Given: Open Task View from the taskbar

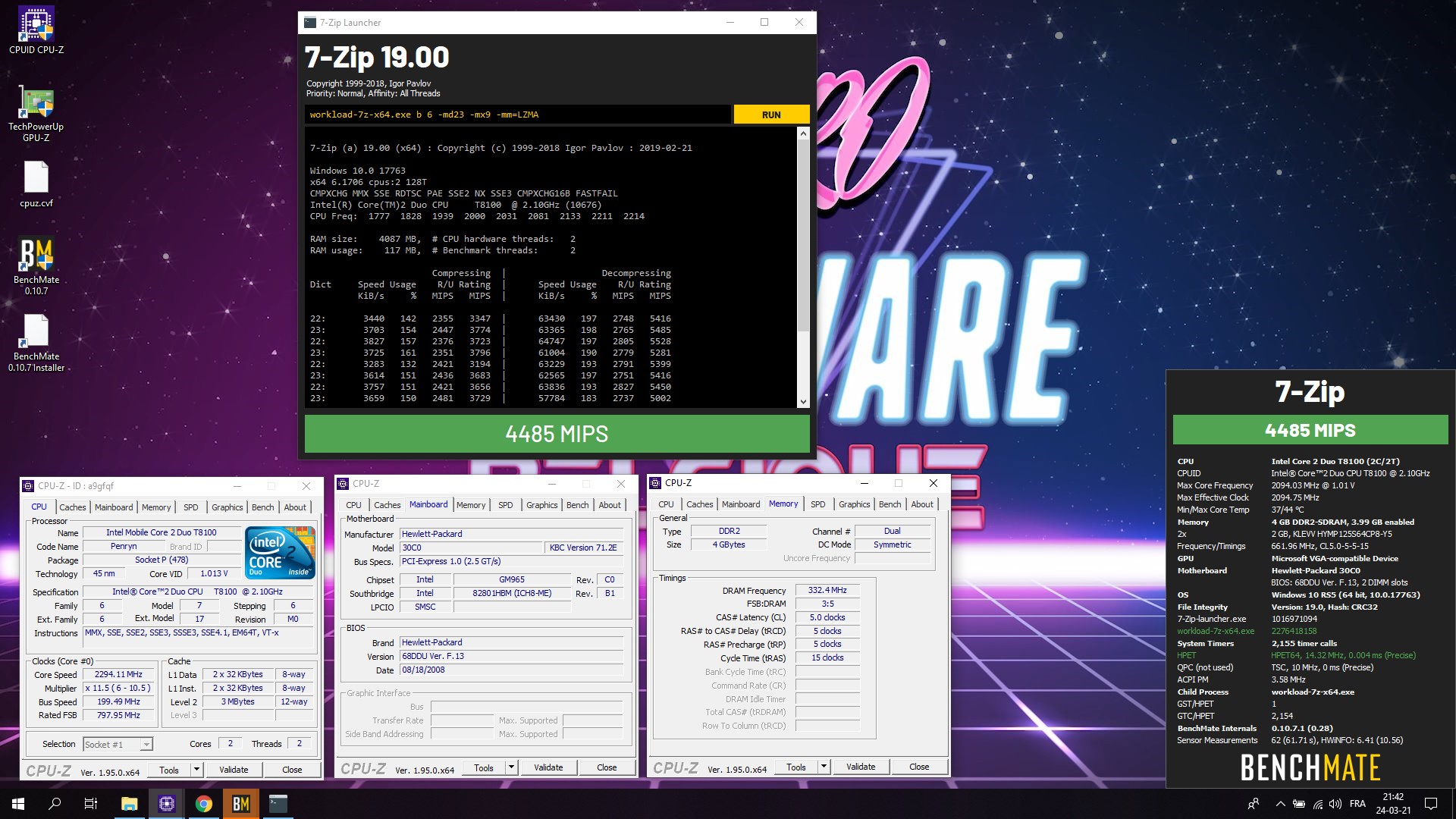Looking at the screenshot, I should [x=91, y=804].
